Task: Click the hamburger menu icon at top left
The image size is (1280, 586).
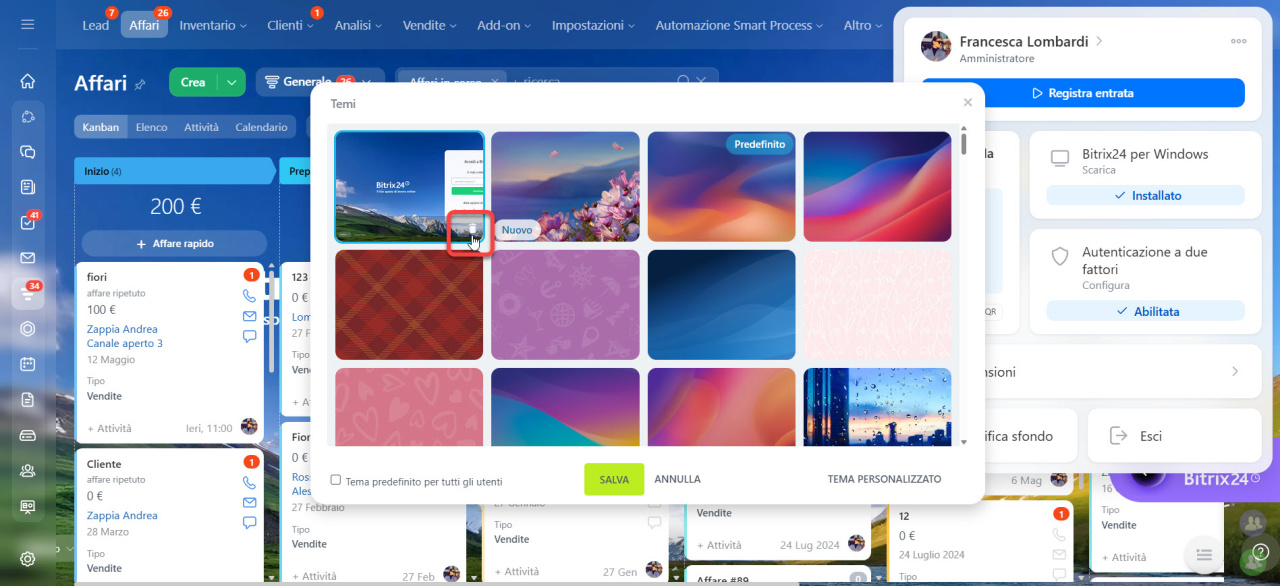Action: (x=27, y=24)
